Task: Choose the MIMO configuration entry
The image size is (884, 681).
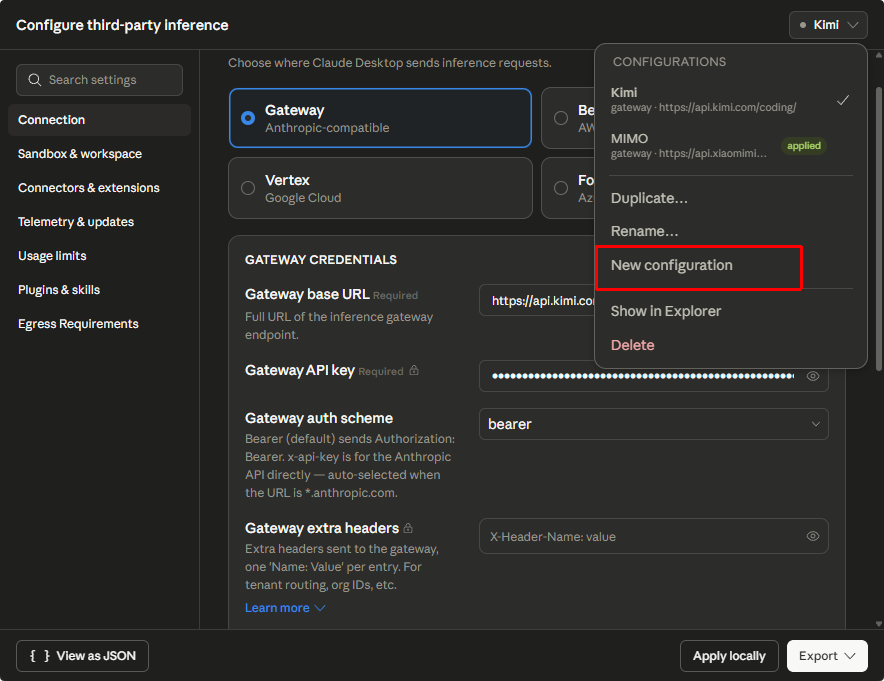Action: 731,145
